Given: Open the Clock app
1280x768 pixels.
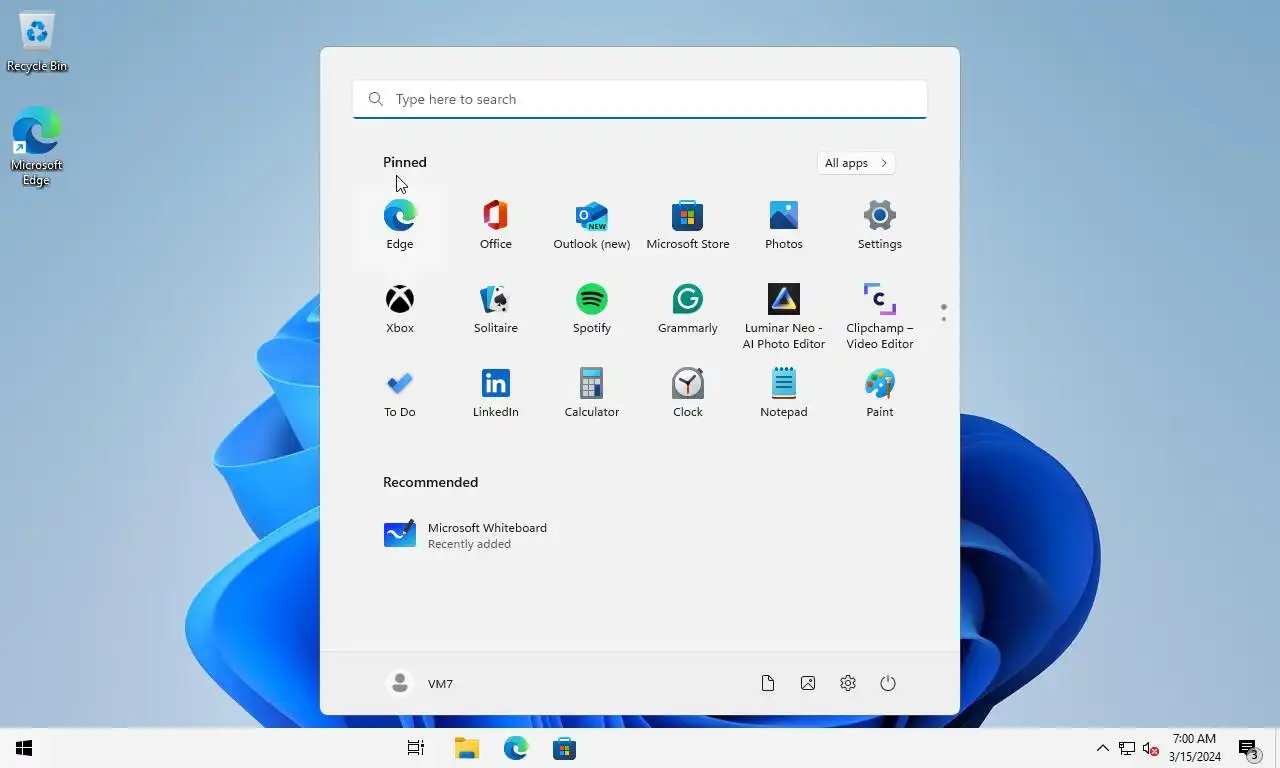Looking at the screenshot, I should [688, 394].
